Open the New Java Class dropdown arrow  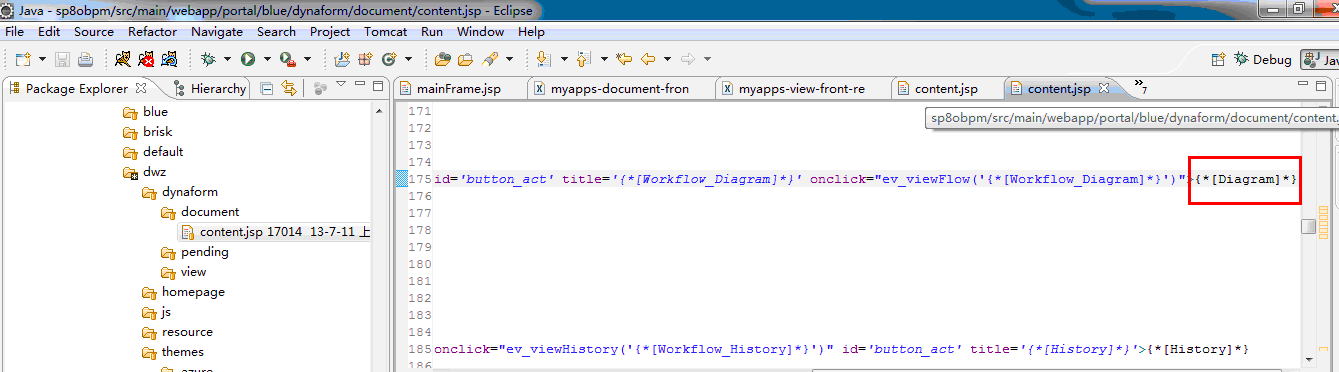pos(408,59)
